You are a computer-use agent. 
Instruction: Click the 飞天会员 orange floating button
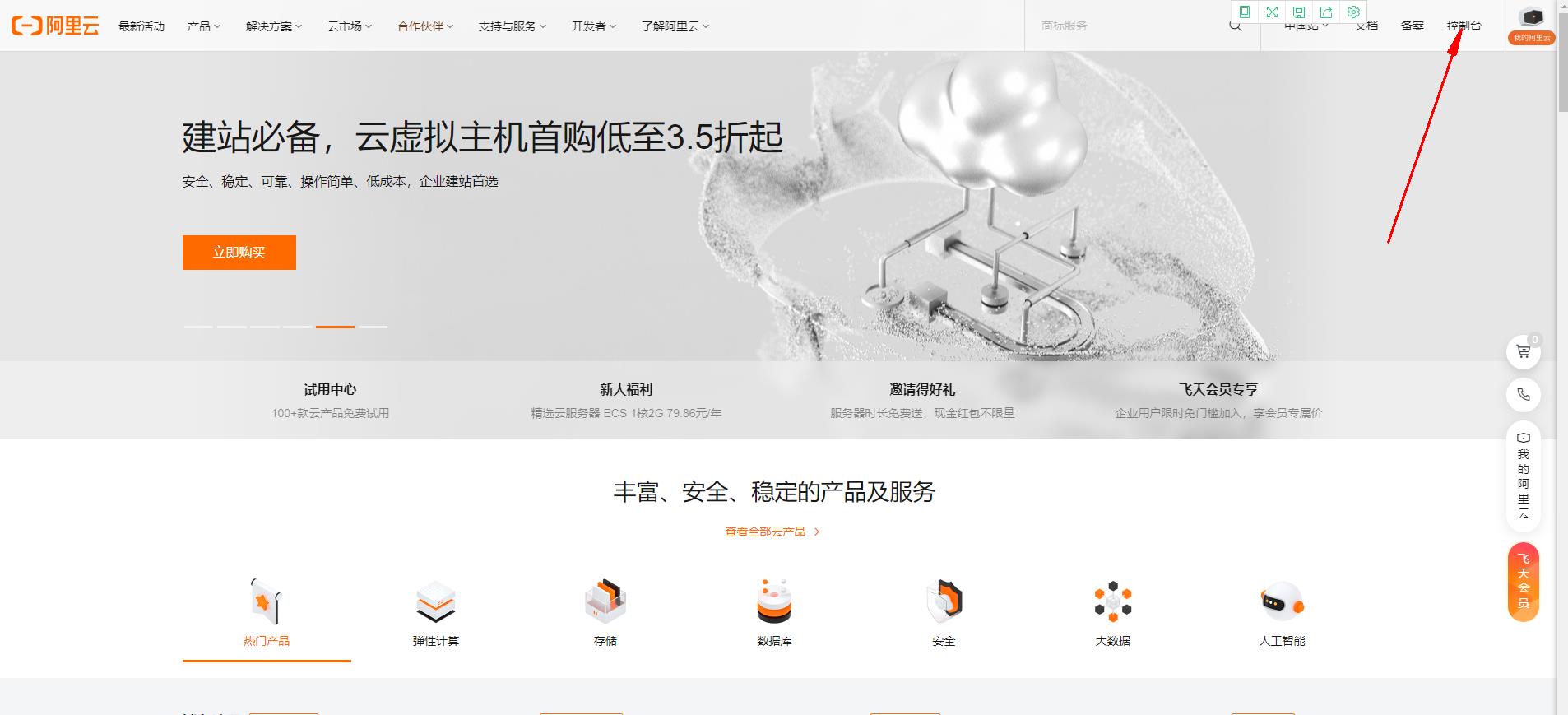(x=1524, y=582)
